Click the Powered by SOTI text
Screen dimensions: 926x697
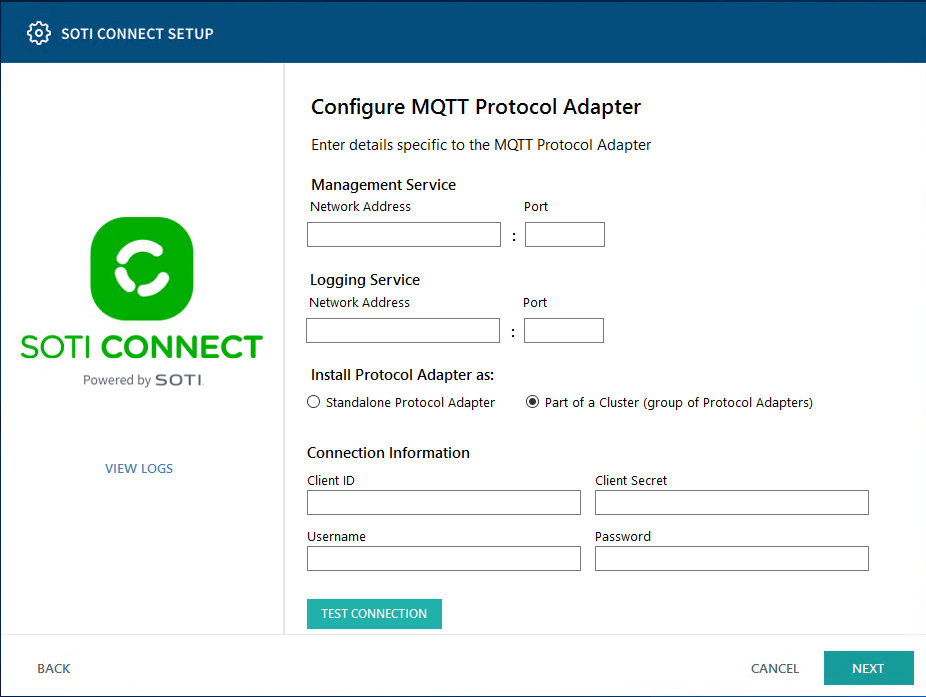coord(144,380)
